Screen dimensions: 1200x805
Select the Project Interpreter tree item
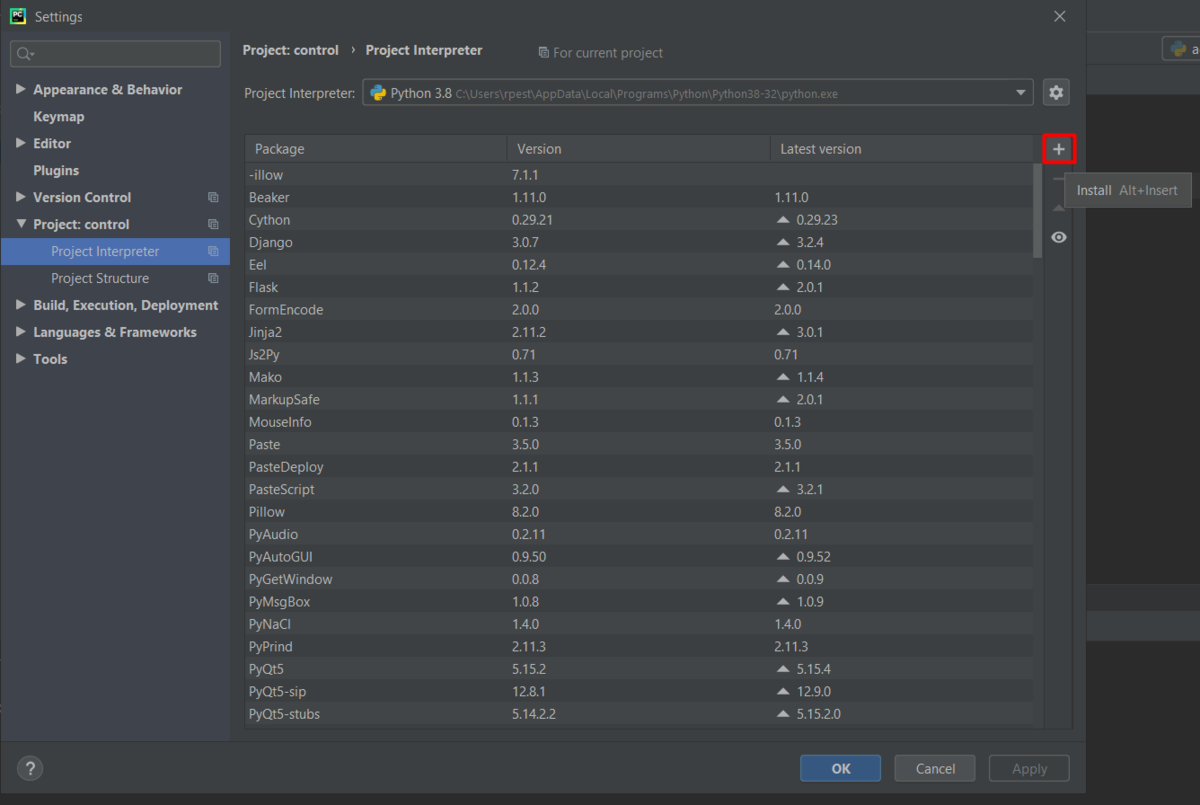[x=115, y=252]
